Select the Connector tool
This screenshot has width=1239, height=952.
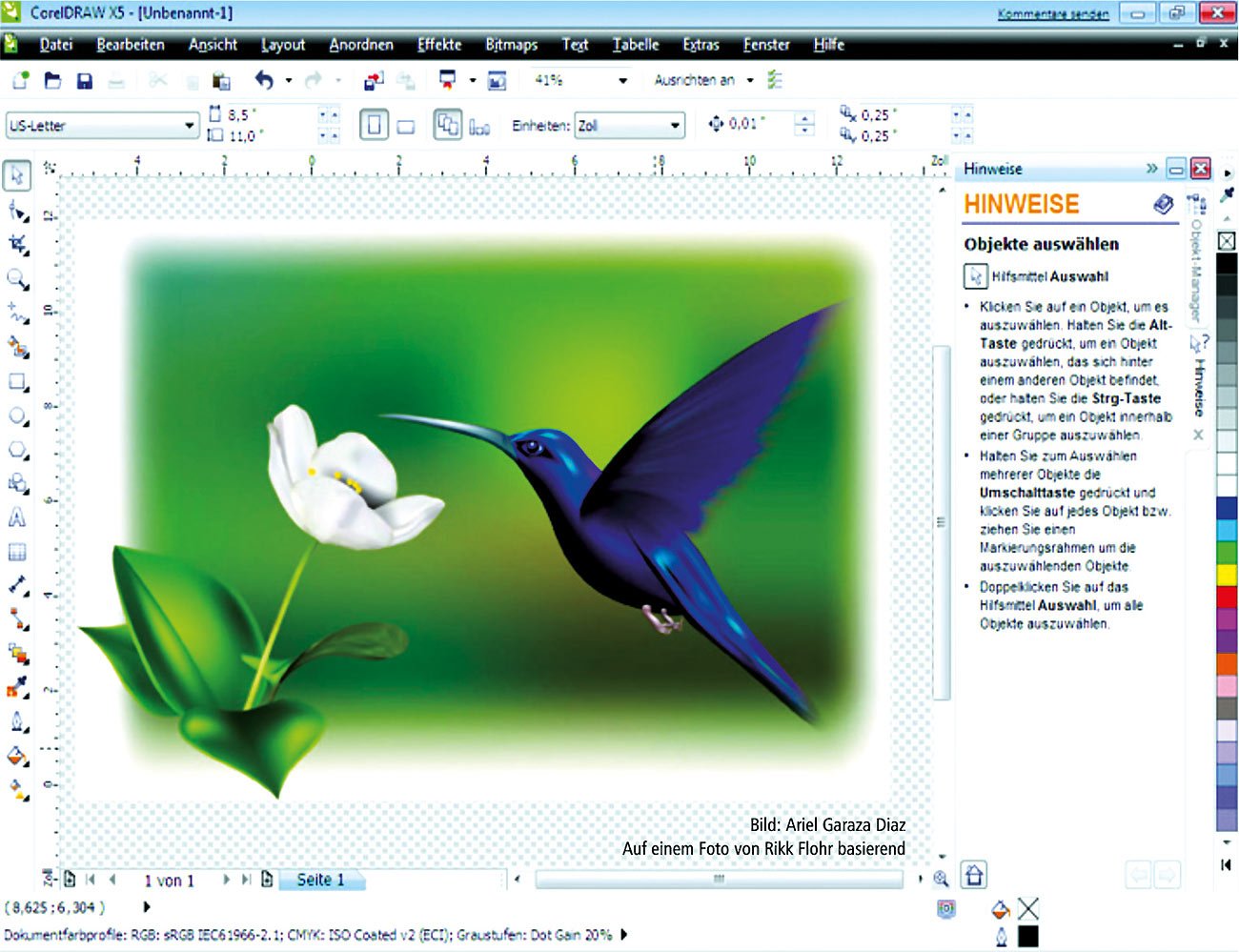(17, 619)
